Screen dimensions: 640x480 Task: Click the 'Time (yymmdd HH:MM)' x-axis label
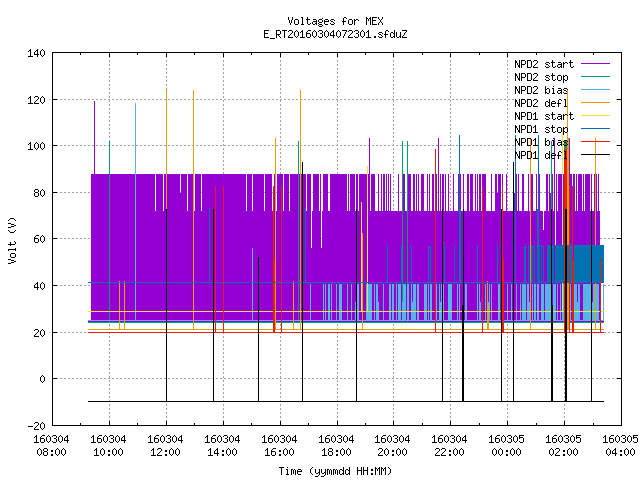335,471
